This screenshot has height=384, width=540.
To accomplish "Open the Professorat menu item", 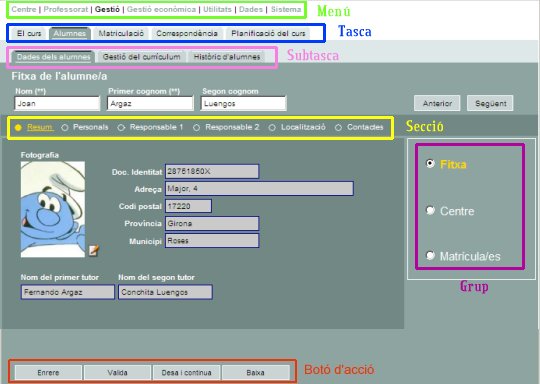I will (x=66, y=10).
